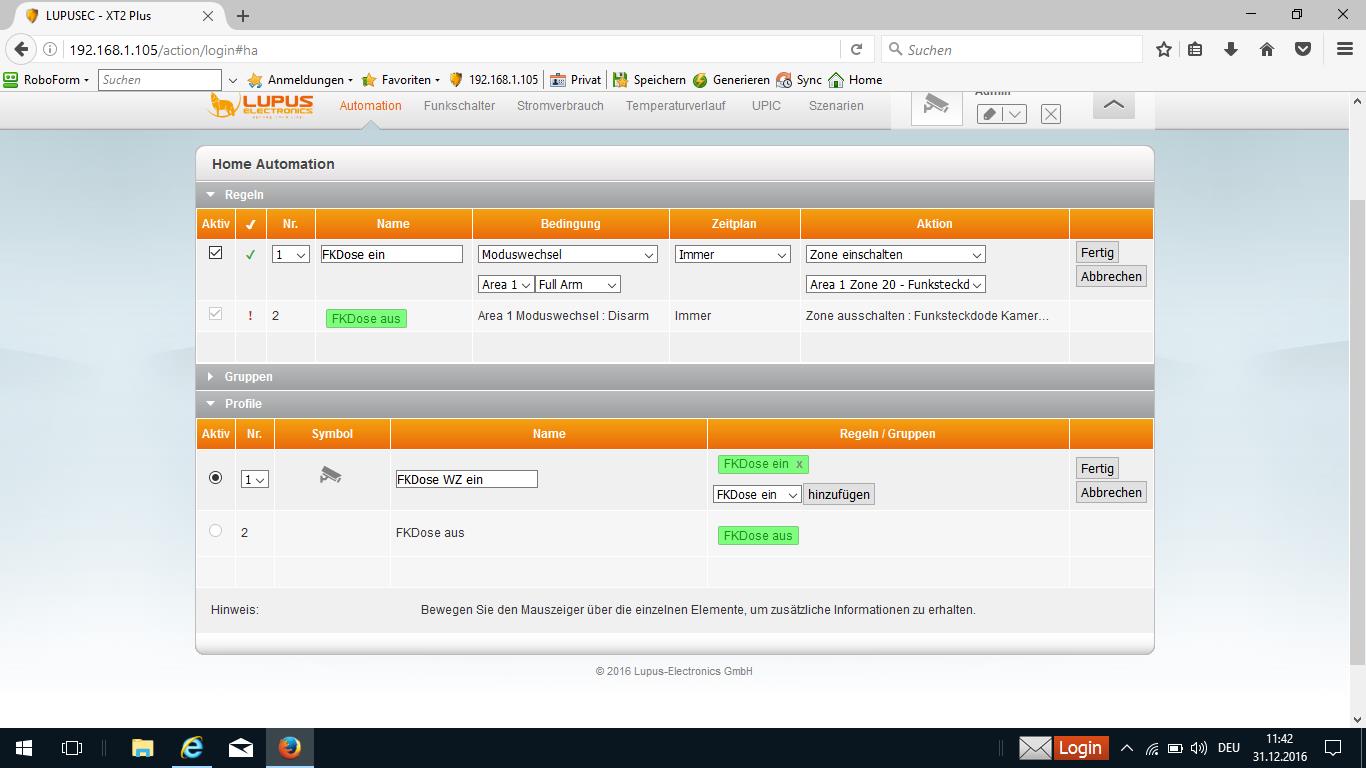Click the FKDose WZ ein name field

tap(466, 479)
